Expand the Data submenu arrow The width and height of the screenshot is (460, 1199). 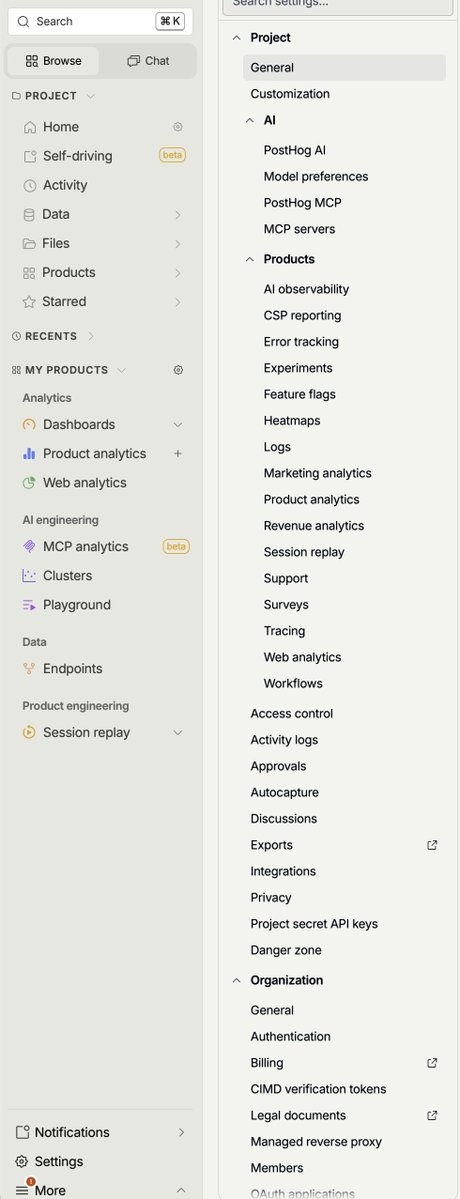pyautogui.click(x=178, y=215)
